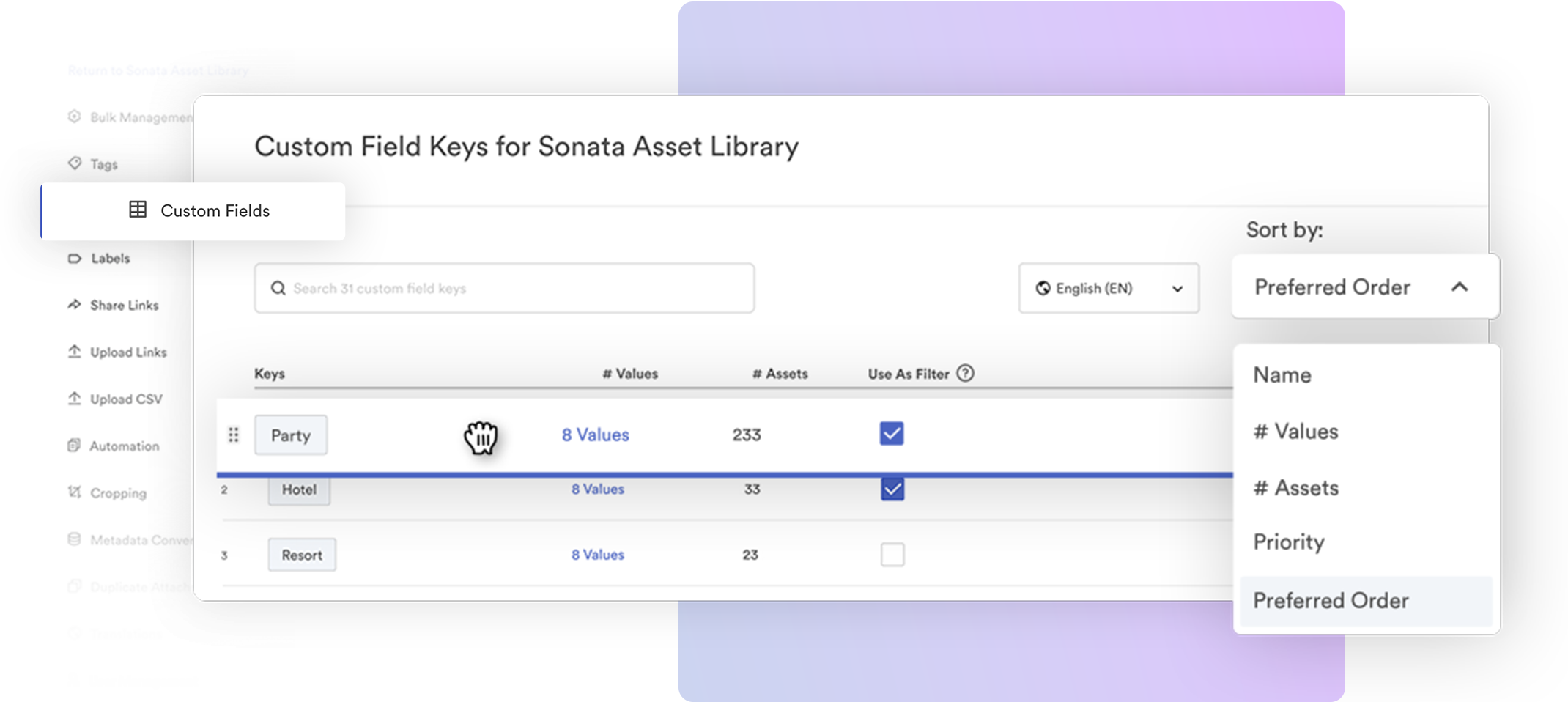Sort by Priority option
Screen dimensions: 1568x702
pos(1289,542)
